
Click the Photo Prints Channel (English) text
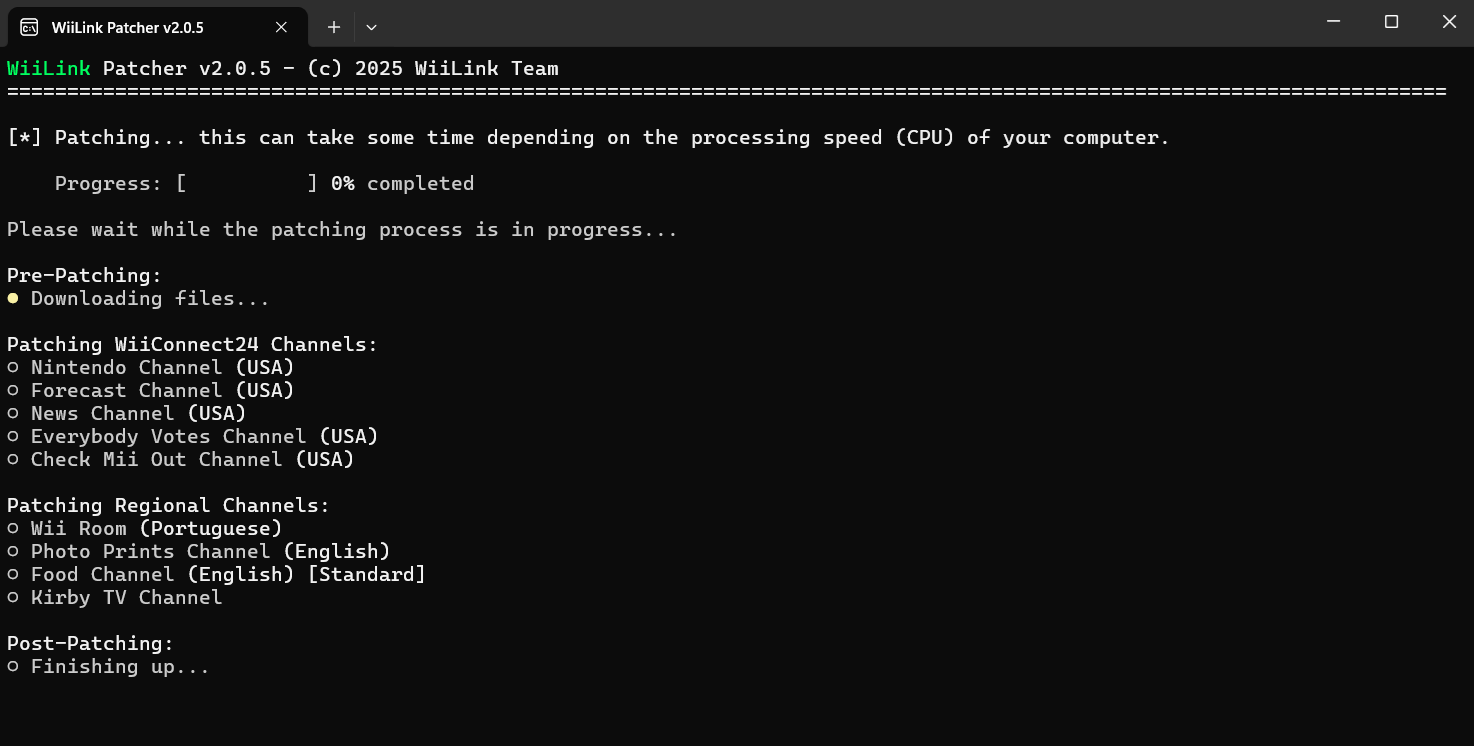[210, 552]
